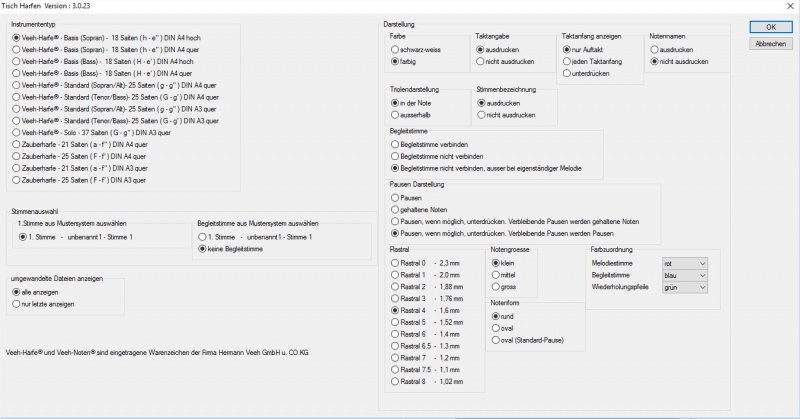Select schwarz-weiss color option

click(x=395, y=48)
